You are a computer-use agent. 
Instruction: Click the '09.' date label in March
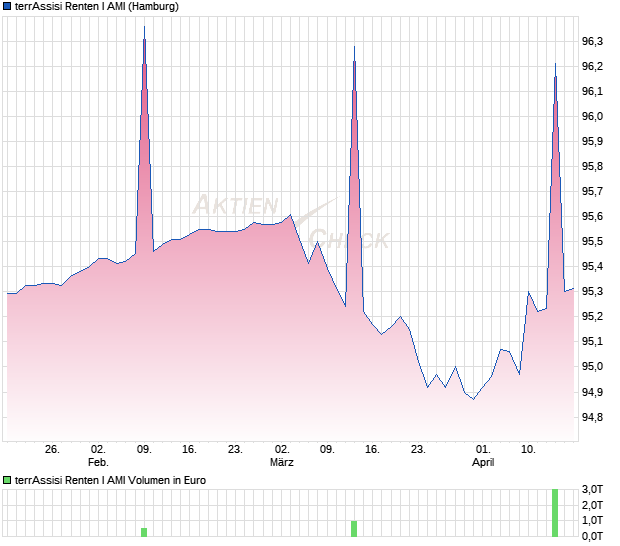tap(327, 450)
